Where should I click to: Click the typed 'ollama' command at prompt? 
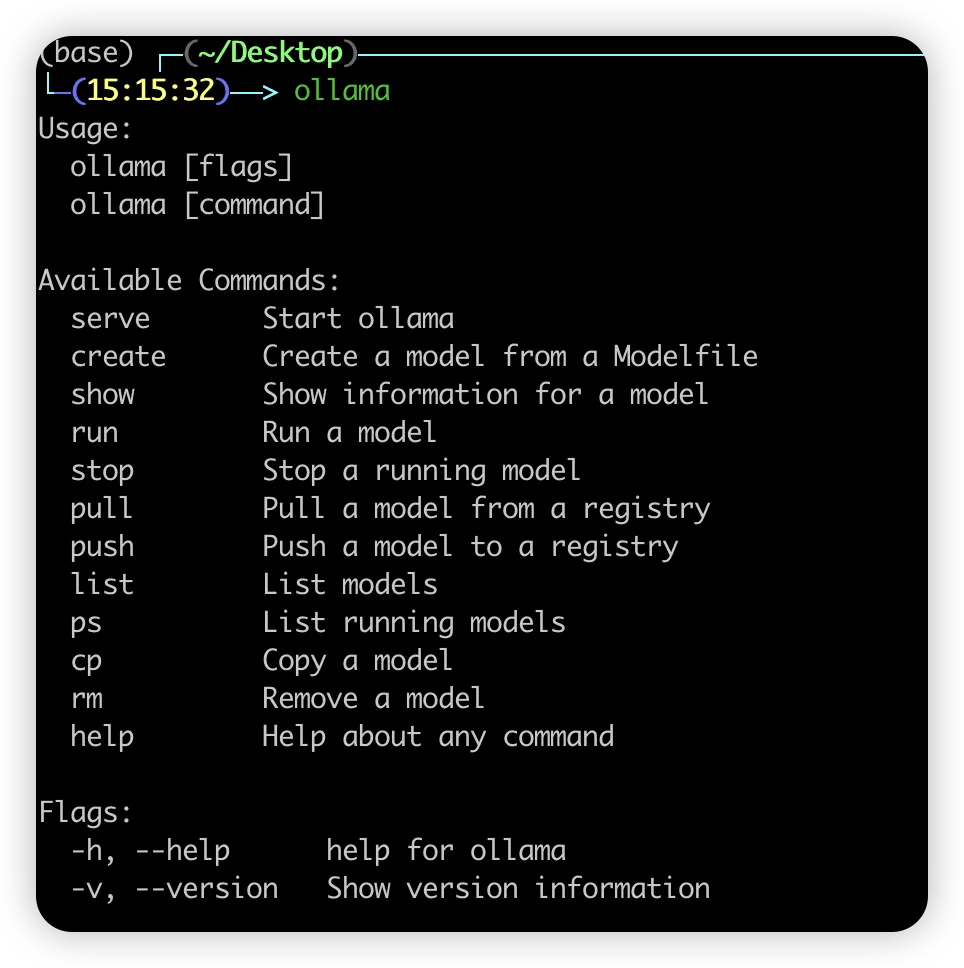coord(342,91)
